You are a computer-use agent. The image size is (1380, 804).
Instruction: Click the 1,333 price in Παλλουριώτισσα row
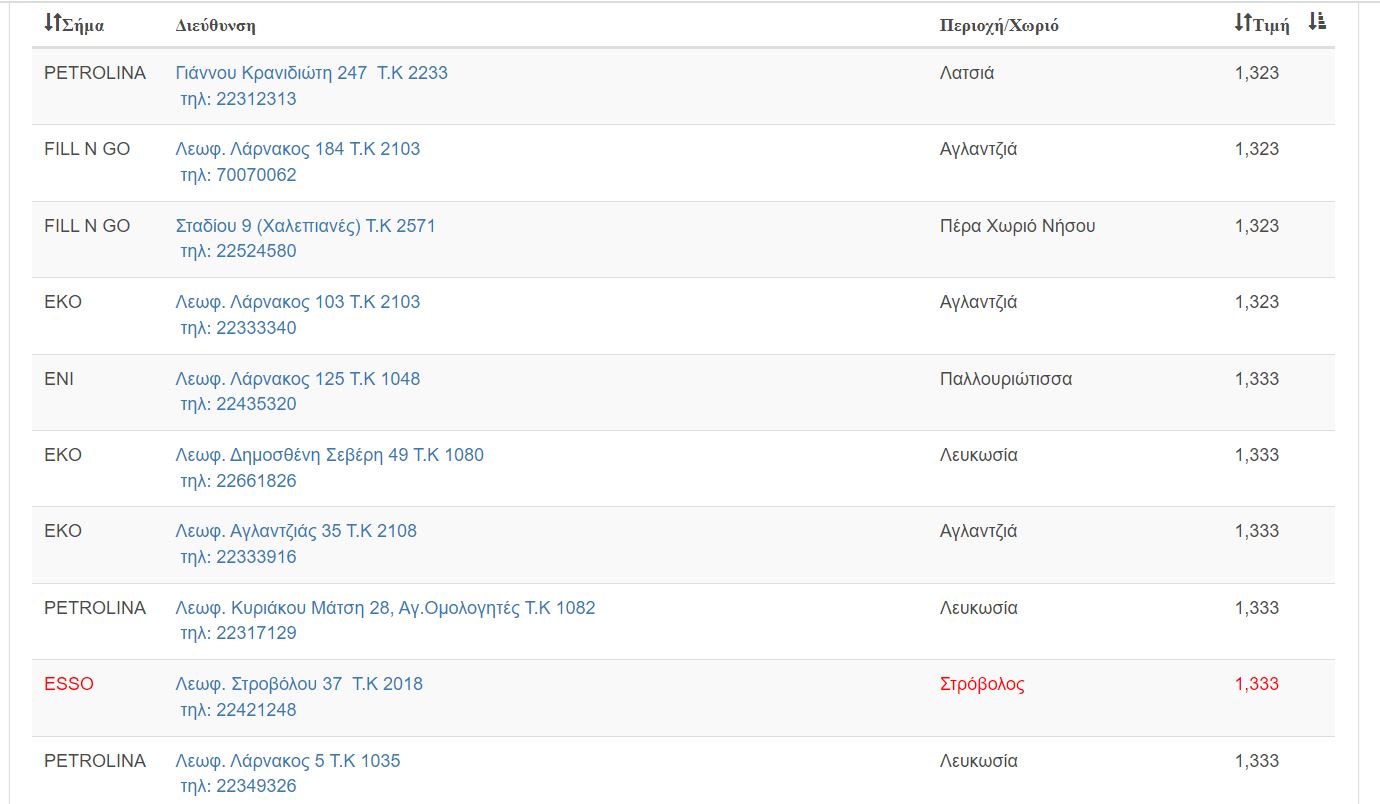click(1257, 379)
